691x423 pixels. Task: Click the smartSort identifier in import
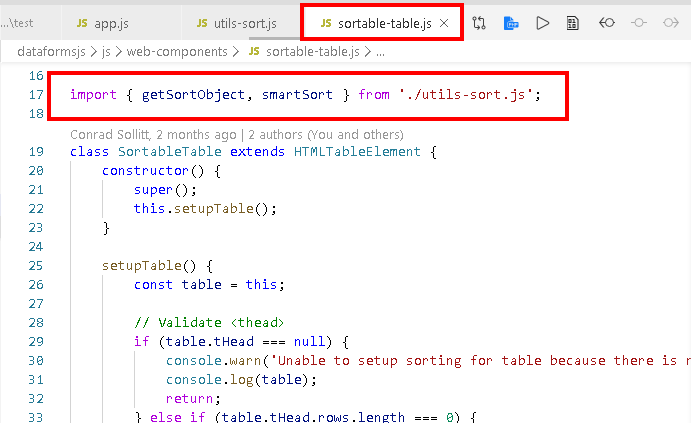pyautogui.click(x=297, y=94)
